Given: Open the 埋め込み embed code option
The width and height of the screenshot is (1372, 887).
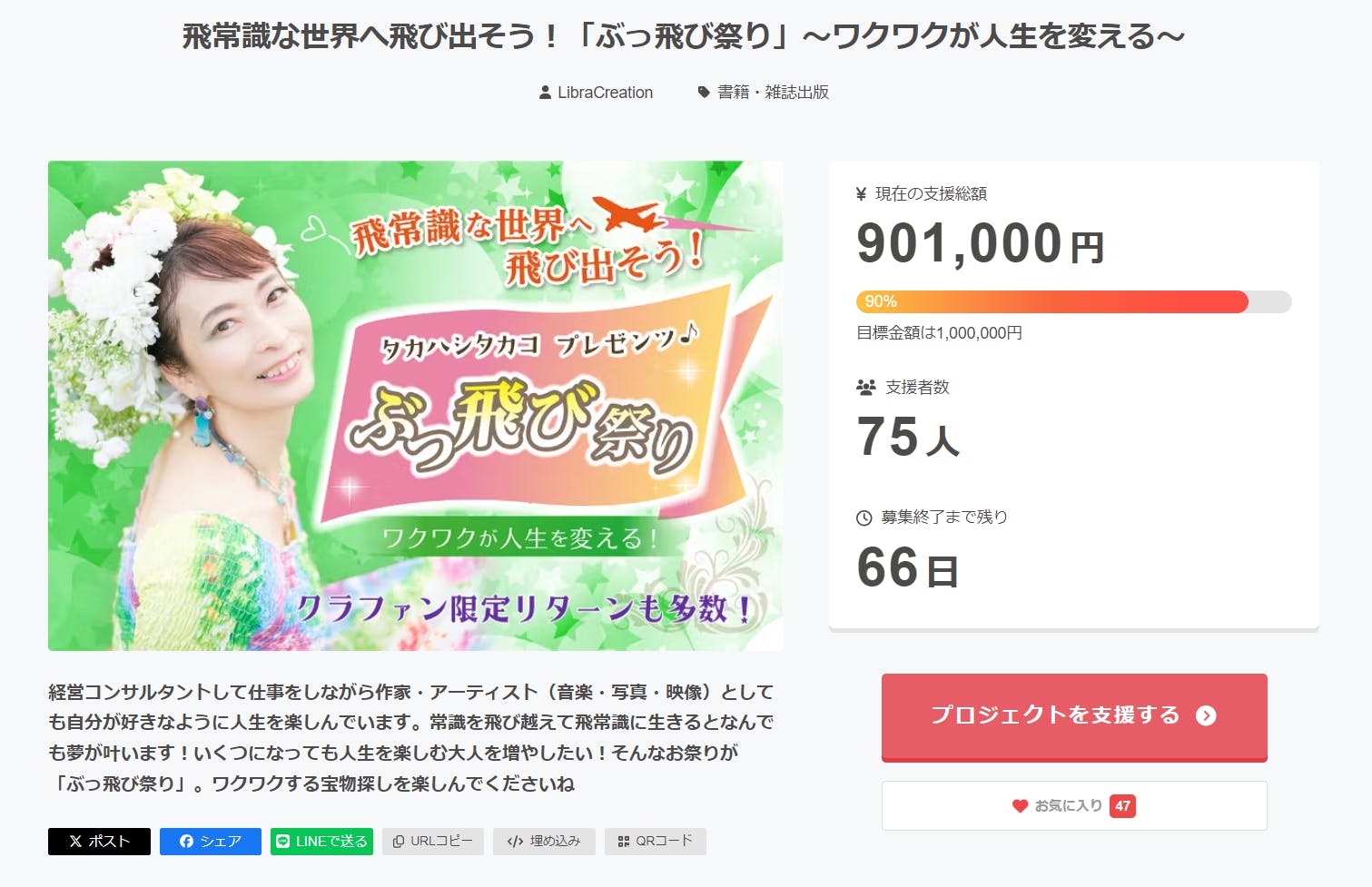Looking at the screenshot, I should click(543, 842).
